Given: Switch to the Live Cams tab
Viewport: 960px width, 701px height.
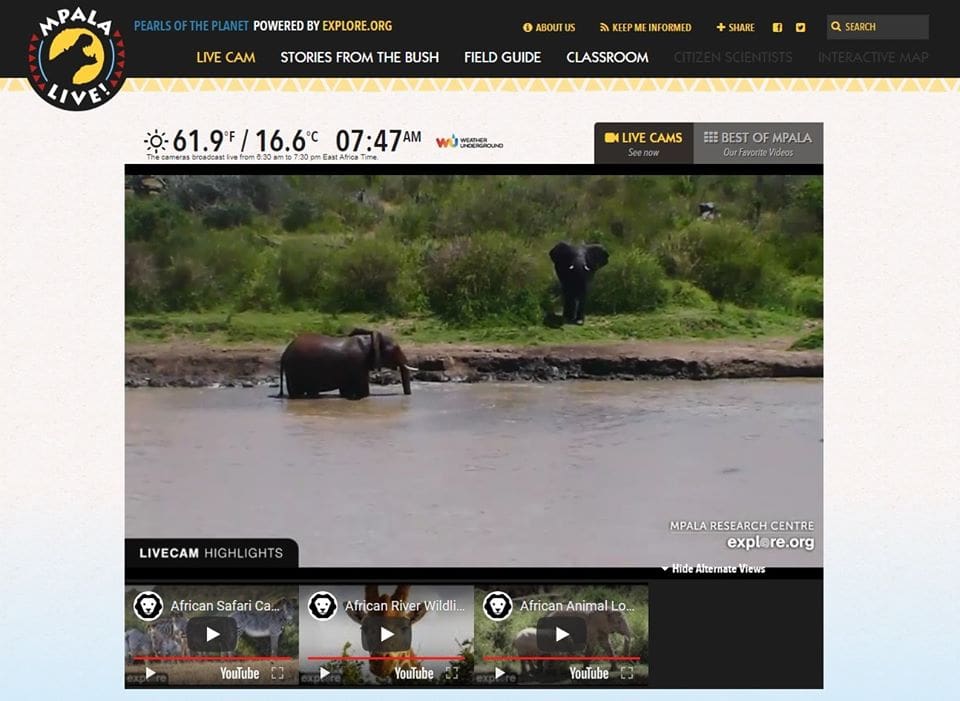Looking at the screenshot, I should pos(643,143).
